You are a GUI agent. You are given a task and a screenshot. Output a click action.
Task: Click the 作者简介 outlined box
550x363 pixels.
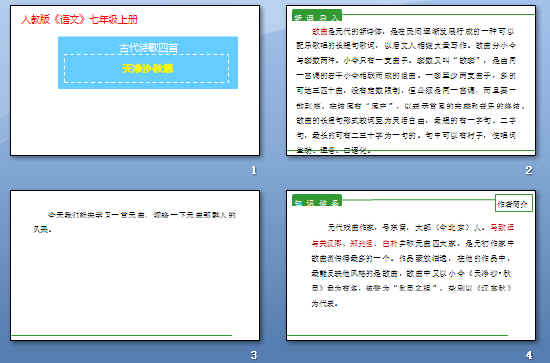click(x=514, y=203)
